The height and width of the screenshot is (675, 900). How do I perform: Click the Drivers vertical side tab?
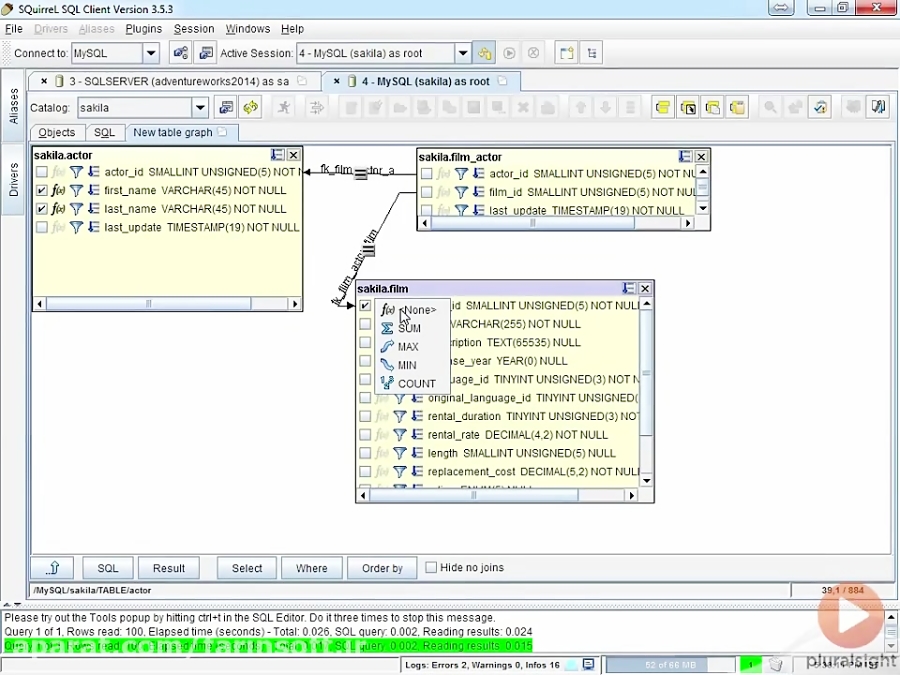pos(13,179)
